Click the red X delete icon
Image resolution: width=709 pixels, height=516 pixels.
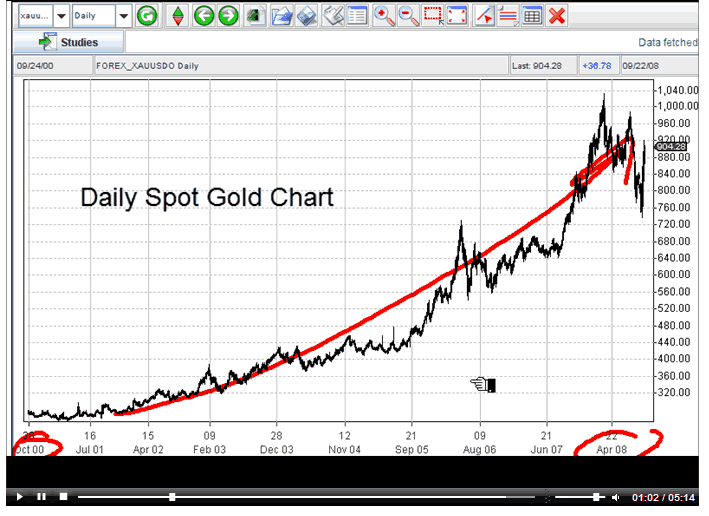tap(557, 16)
